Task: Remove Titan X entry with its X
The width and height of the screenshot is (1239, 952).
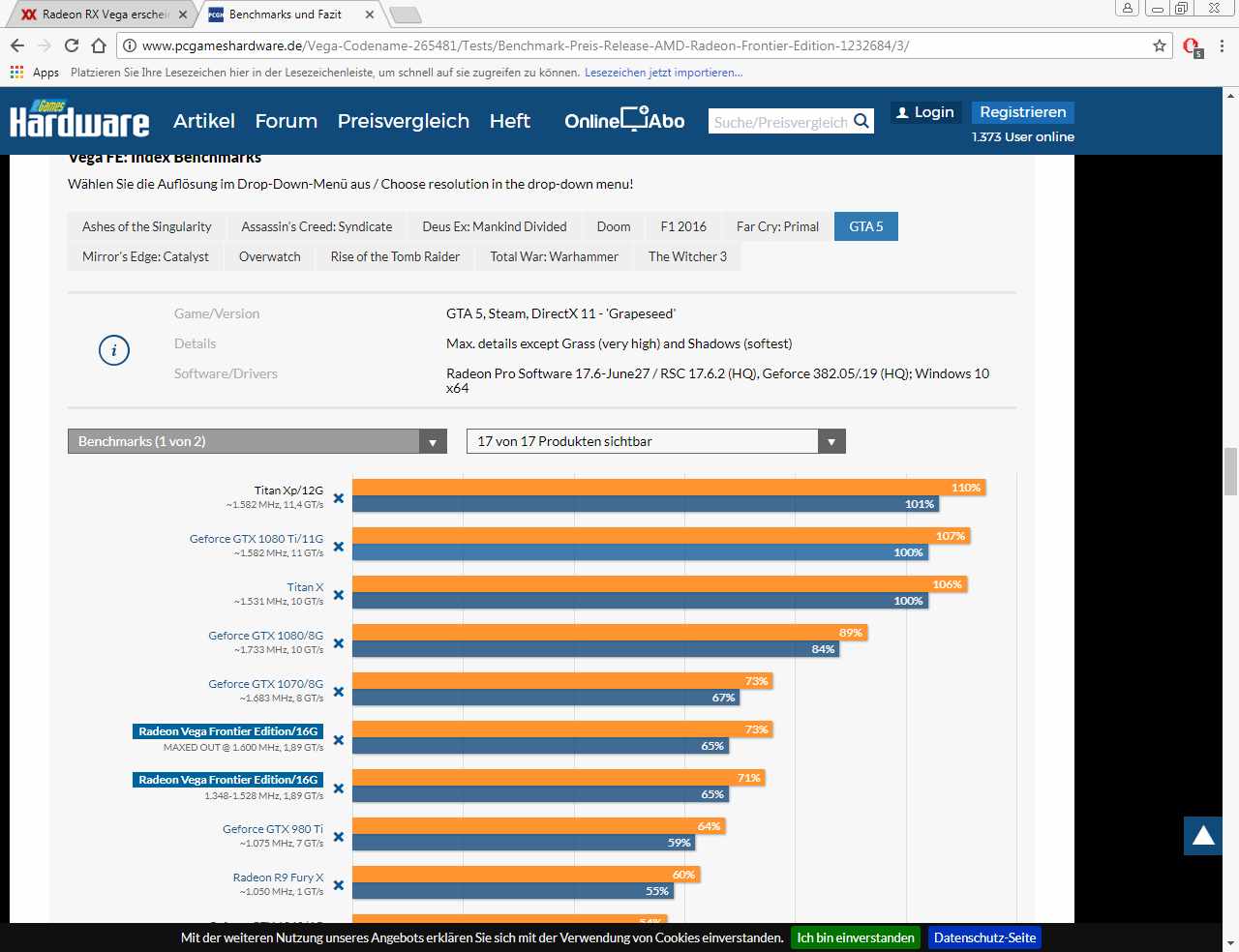Action: [x=339, y=595]
